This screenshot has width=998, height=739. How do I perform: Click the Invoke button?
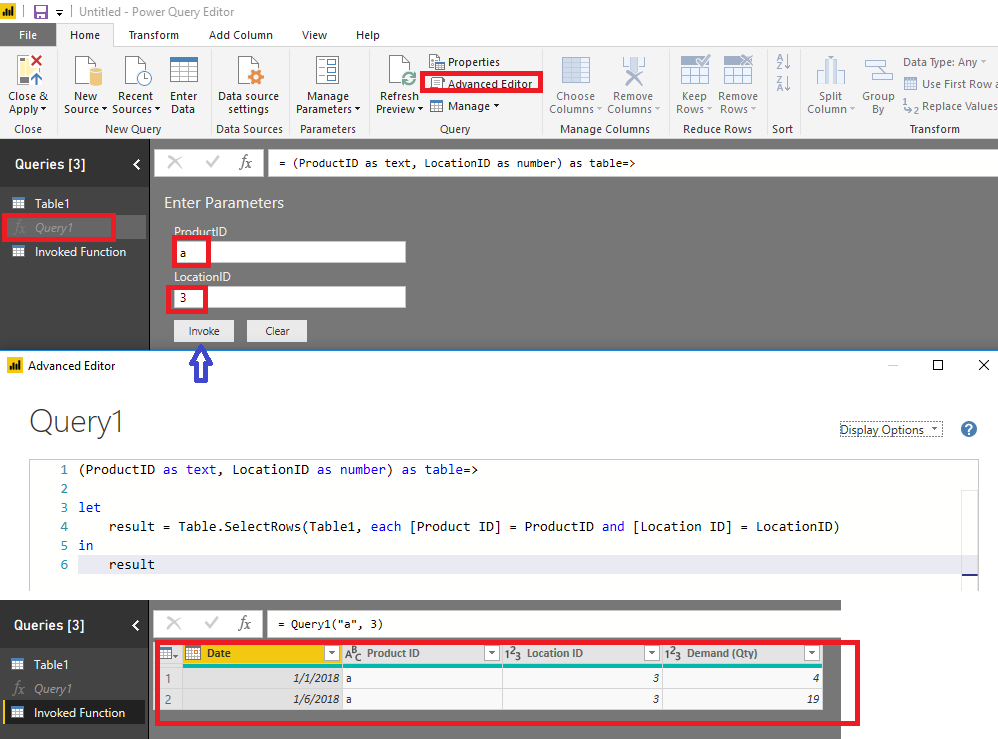[204, 331]
